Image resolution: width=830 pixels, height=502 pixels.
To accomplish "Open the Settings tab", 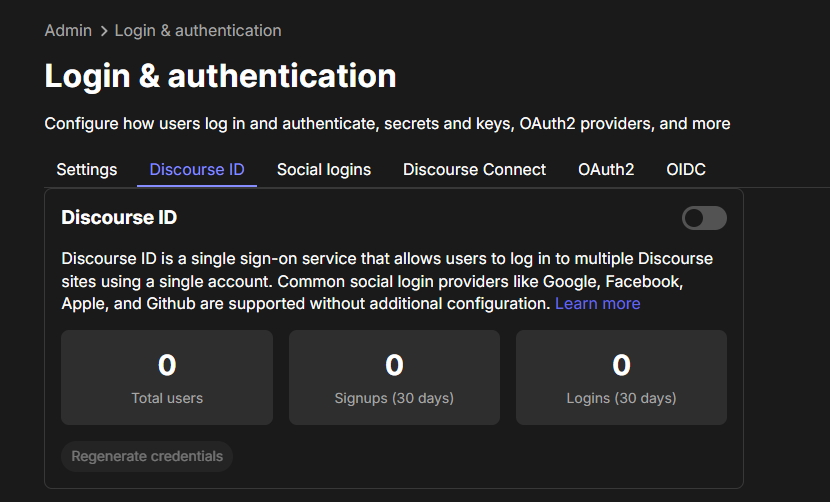I will point(87,169).
